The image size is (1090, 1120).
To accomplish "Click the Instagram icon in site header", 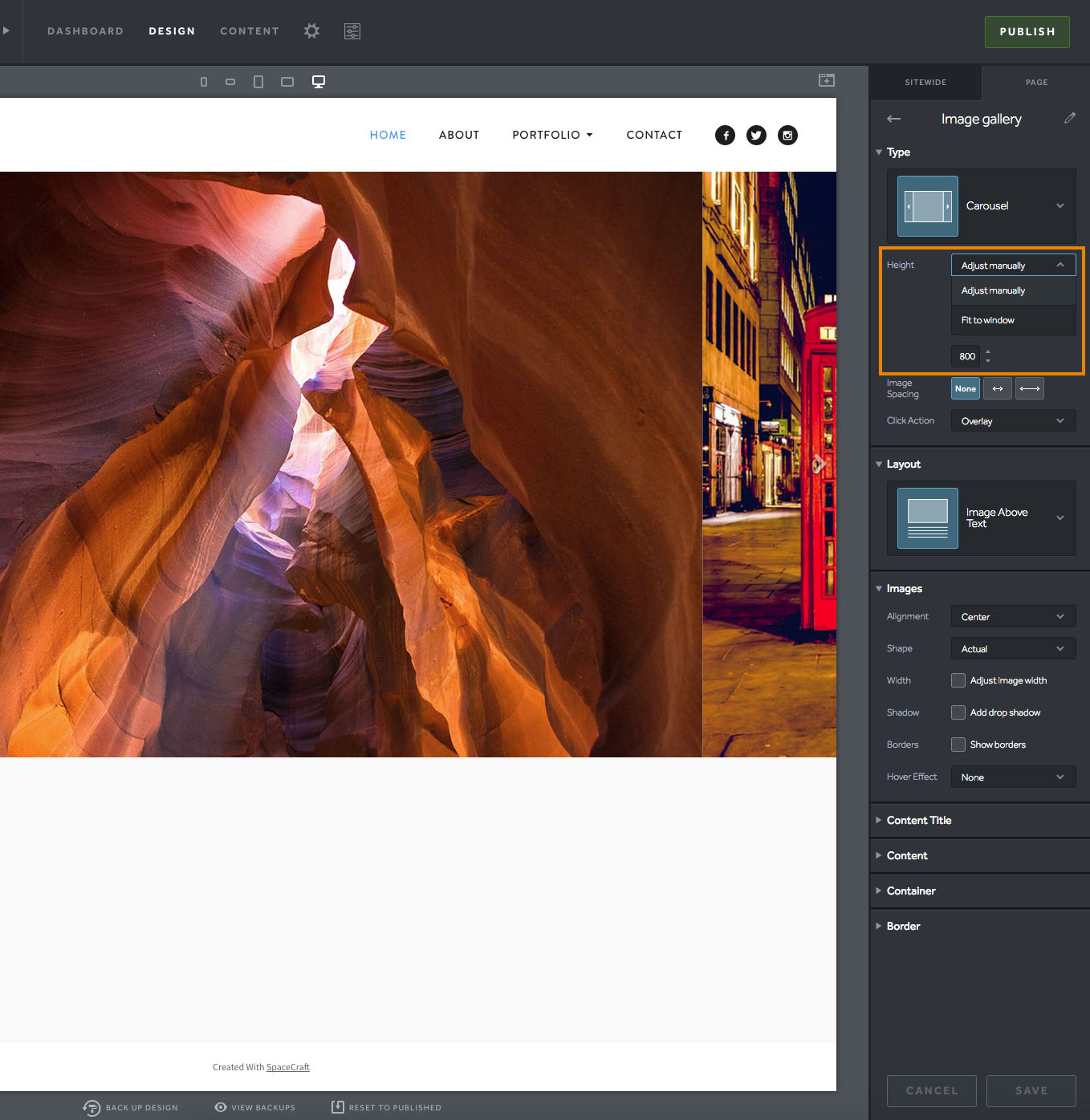I will click(787, 136).
